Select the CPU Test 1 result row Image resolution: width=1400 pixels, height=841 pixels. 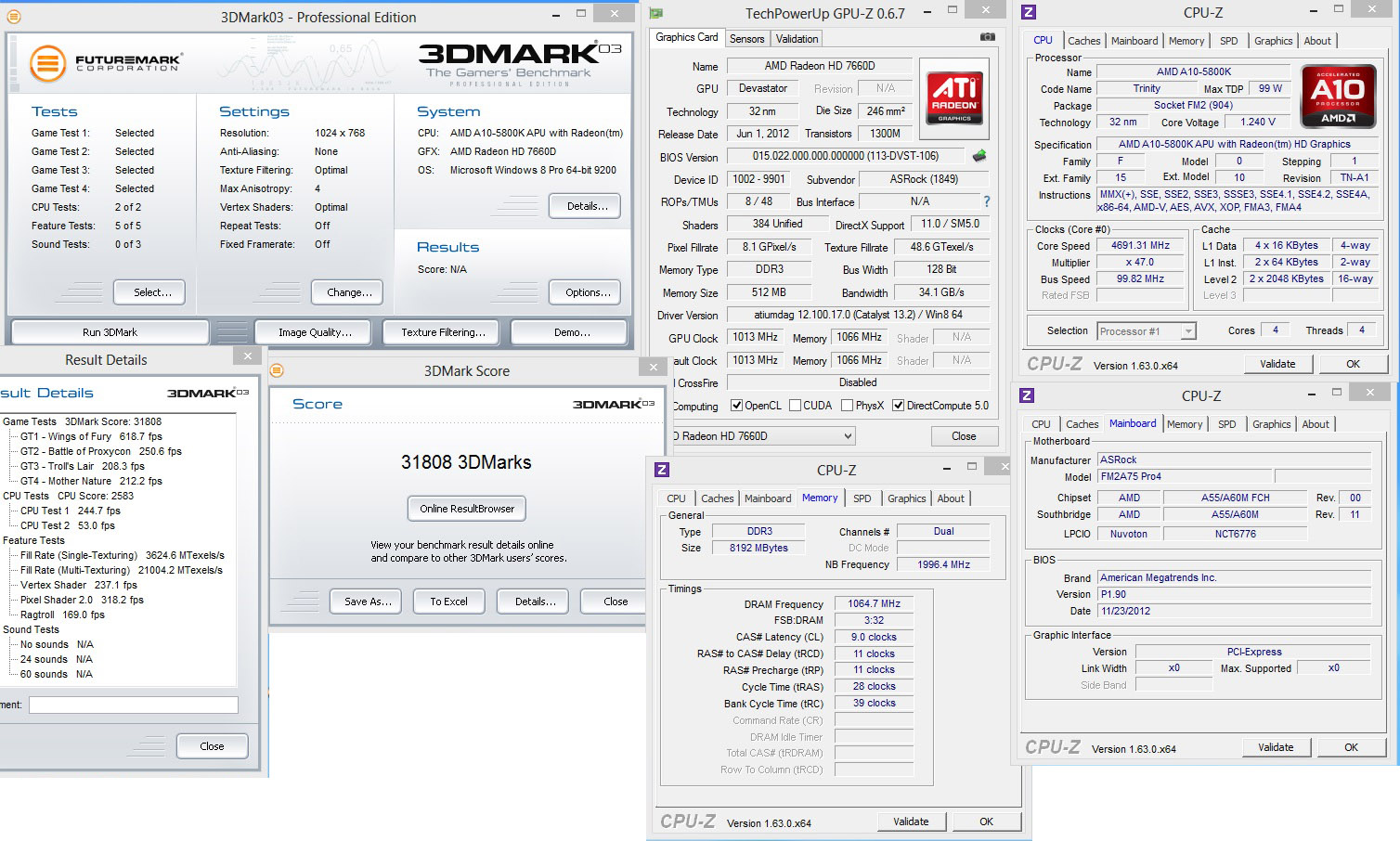click(x=71, y=511)
